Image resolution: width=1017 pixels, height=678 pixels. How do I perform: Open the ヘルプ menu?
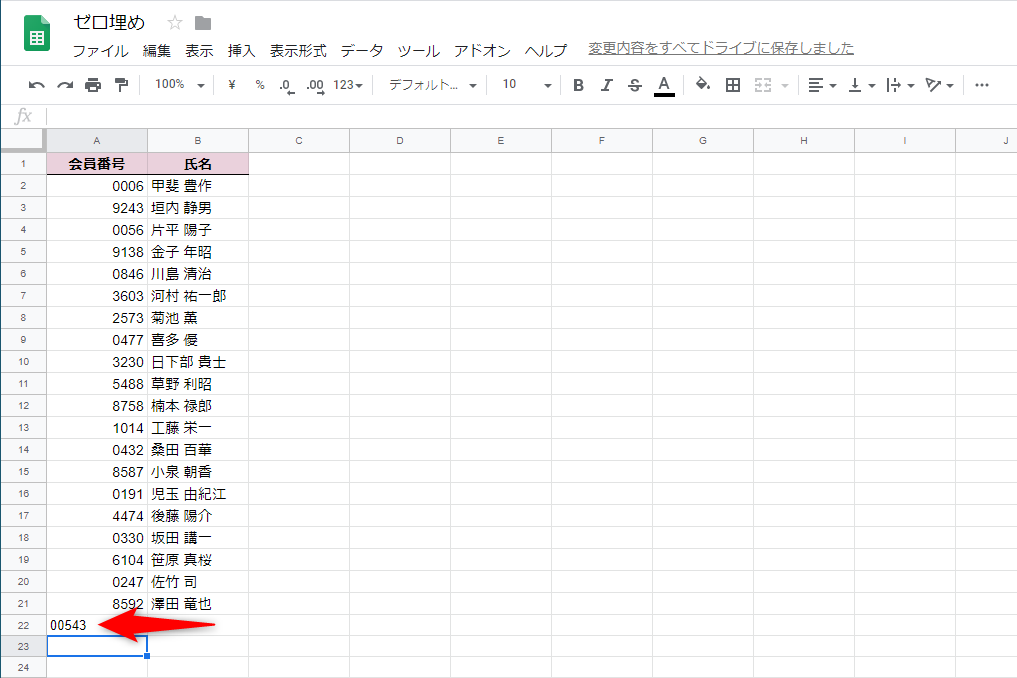[x=545, y=51]
